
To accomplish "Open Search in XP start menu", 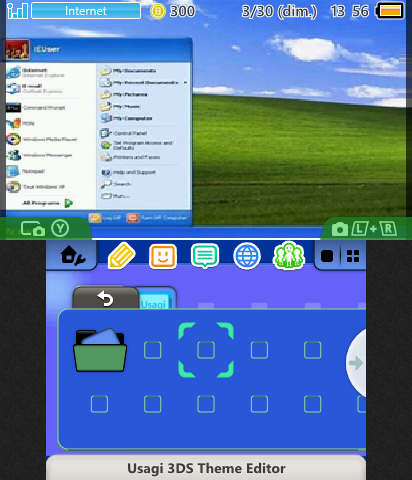I will click(116, 184).
